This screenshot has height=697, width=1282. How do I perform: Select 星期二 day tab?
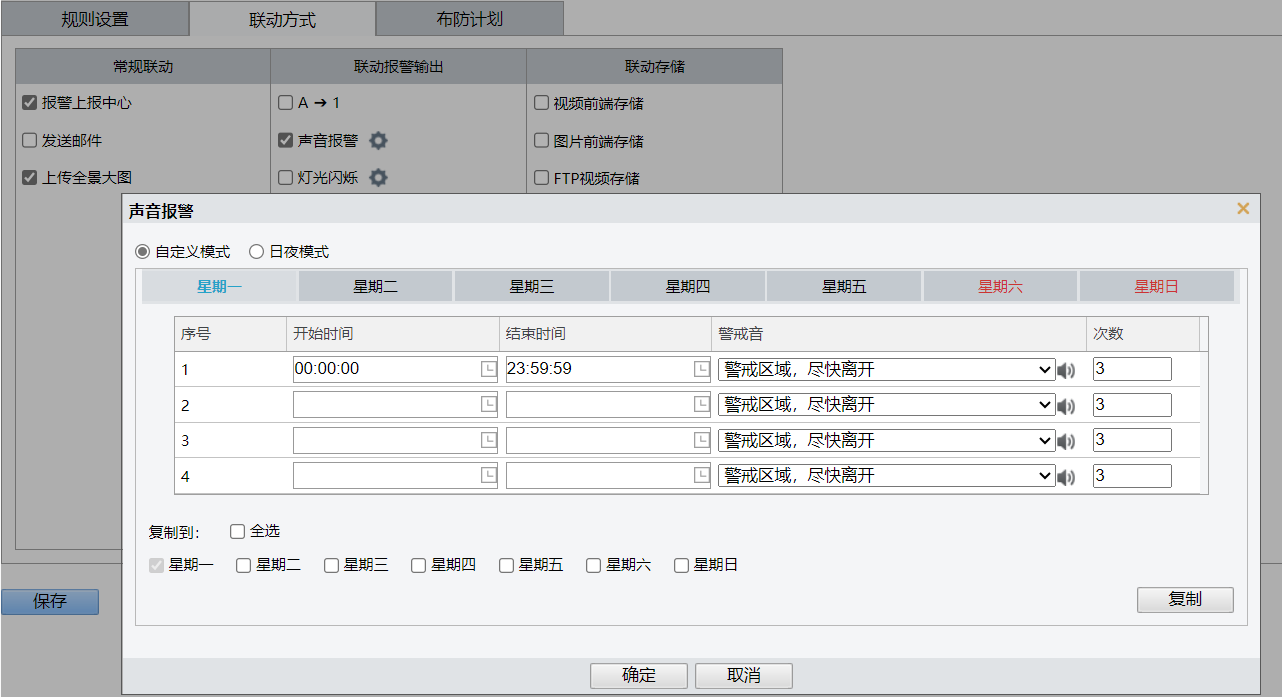pyautogui.click(x=376, y=286)
